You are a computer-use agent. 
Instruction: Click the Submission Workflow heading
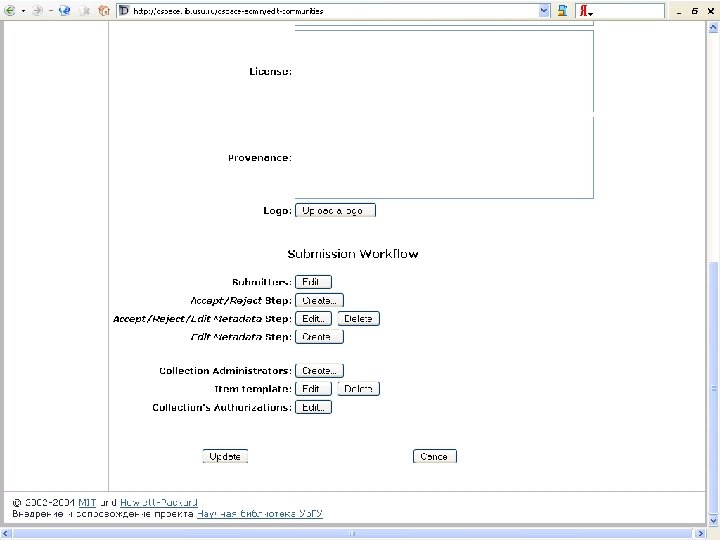pos(353,254)
